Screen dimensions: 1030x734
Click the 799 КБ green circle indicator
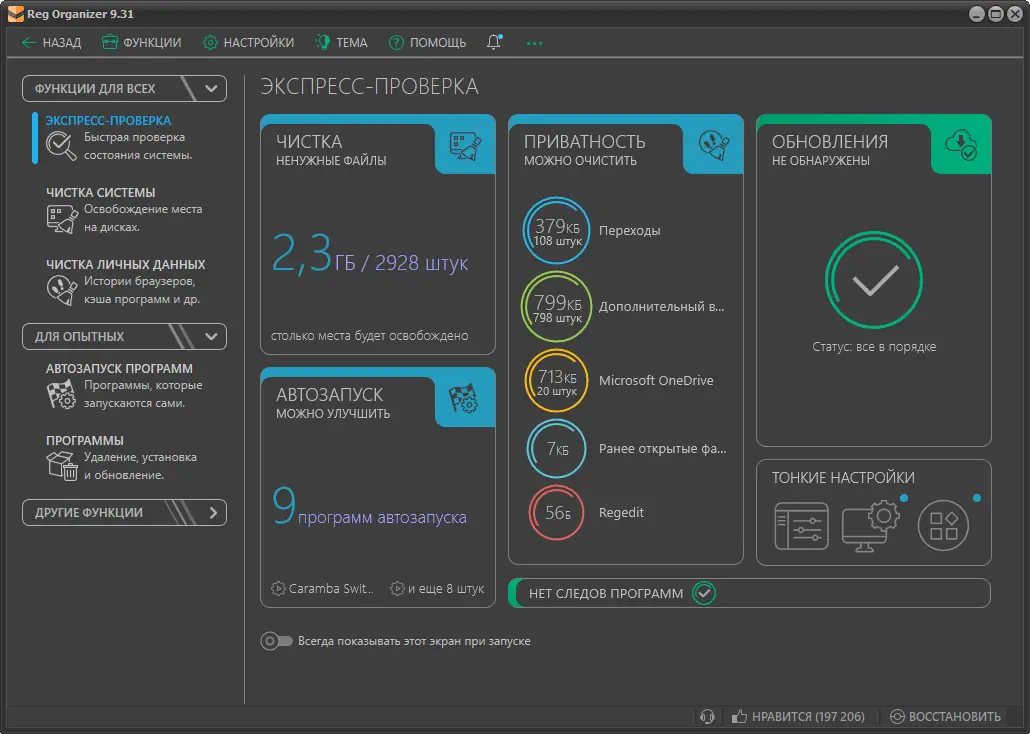pos(556,307)
